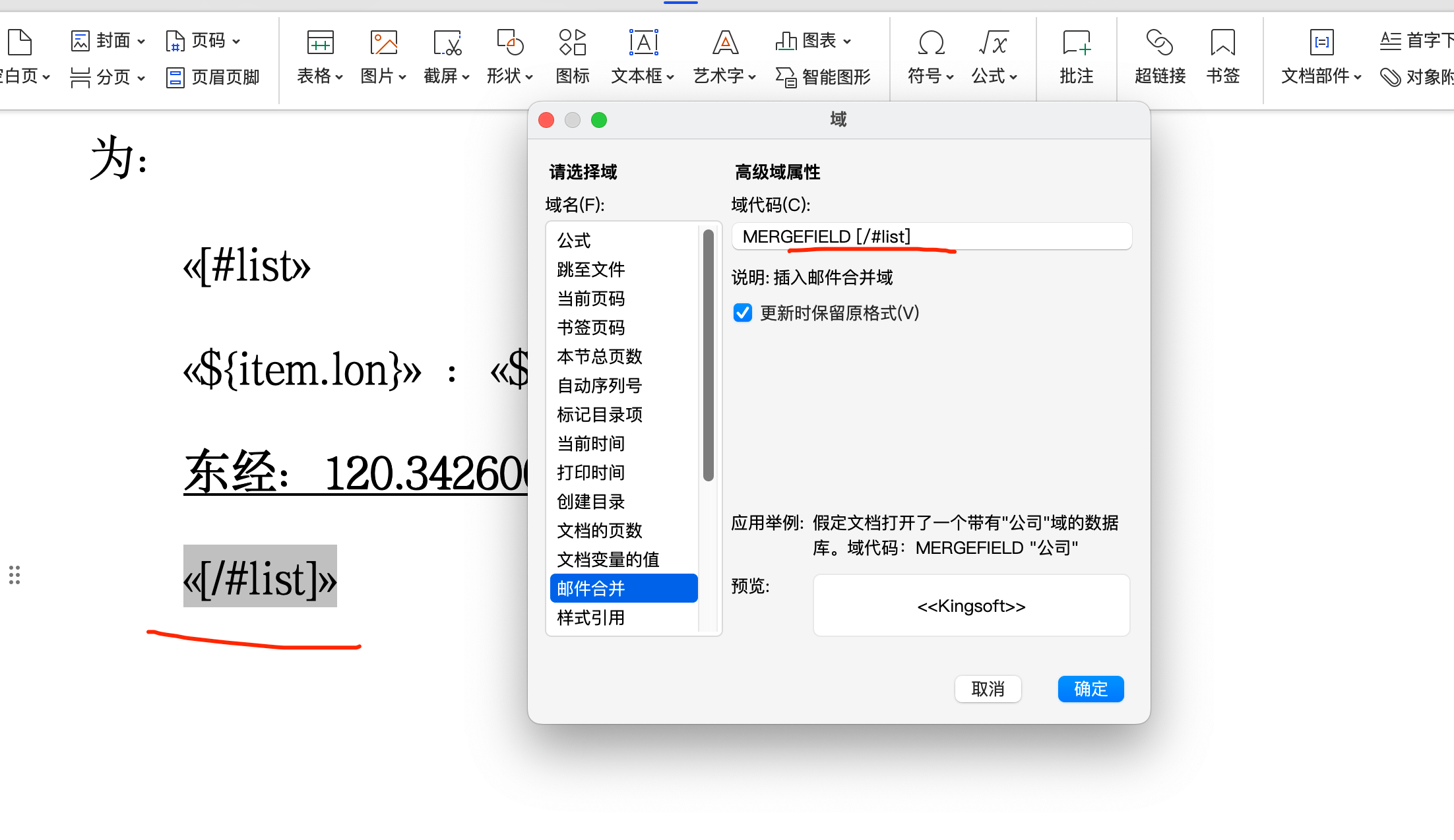Open the Page Number (页码) dropdown
1454x840 pixels.
pos(236,41)
